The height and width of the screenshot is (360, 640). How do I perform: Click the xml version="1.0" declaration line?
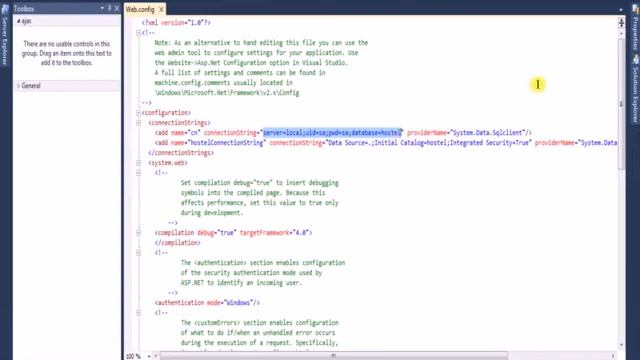pos(176,23)
